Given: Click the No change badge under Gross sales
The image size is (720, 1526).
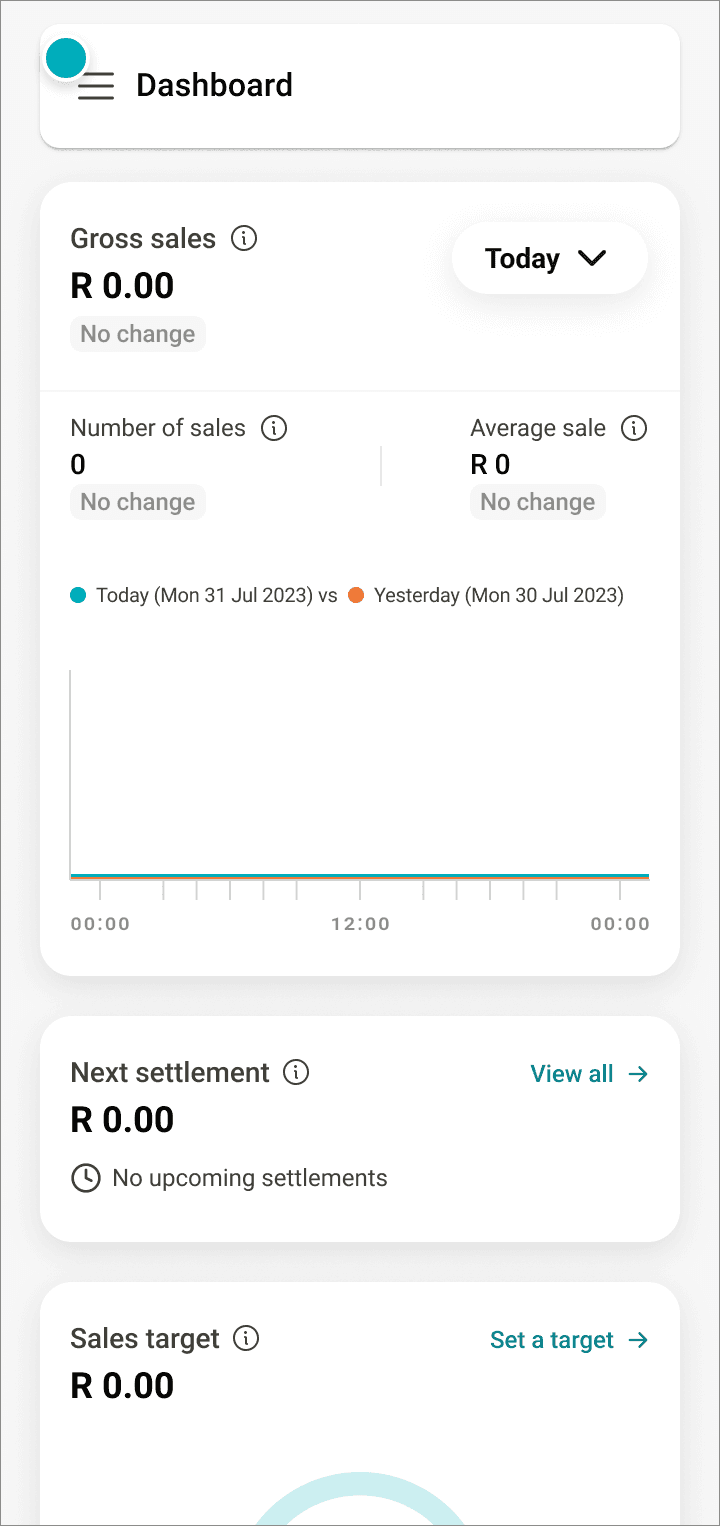Looking at the screenshot, I should [138, 334].
